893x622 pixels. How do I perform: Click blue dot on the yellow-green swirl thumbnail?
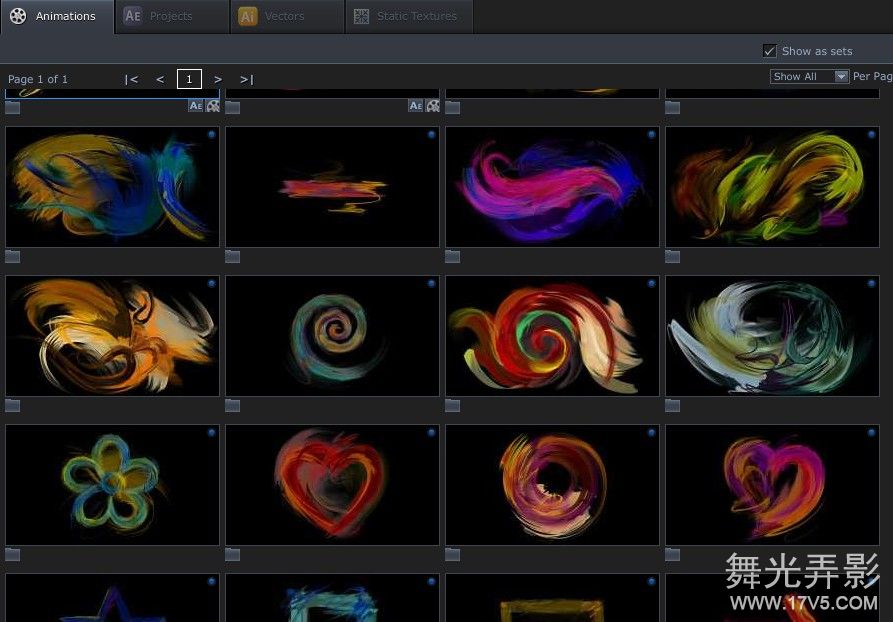click(871, 134)
